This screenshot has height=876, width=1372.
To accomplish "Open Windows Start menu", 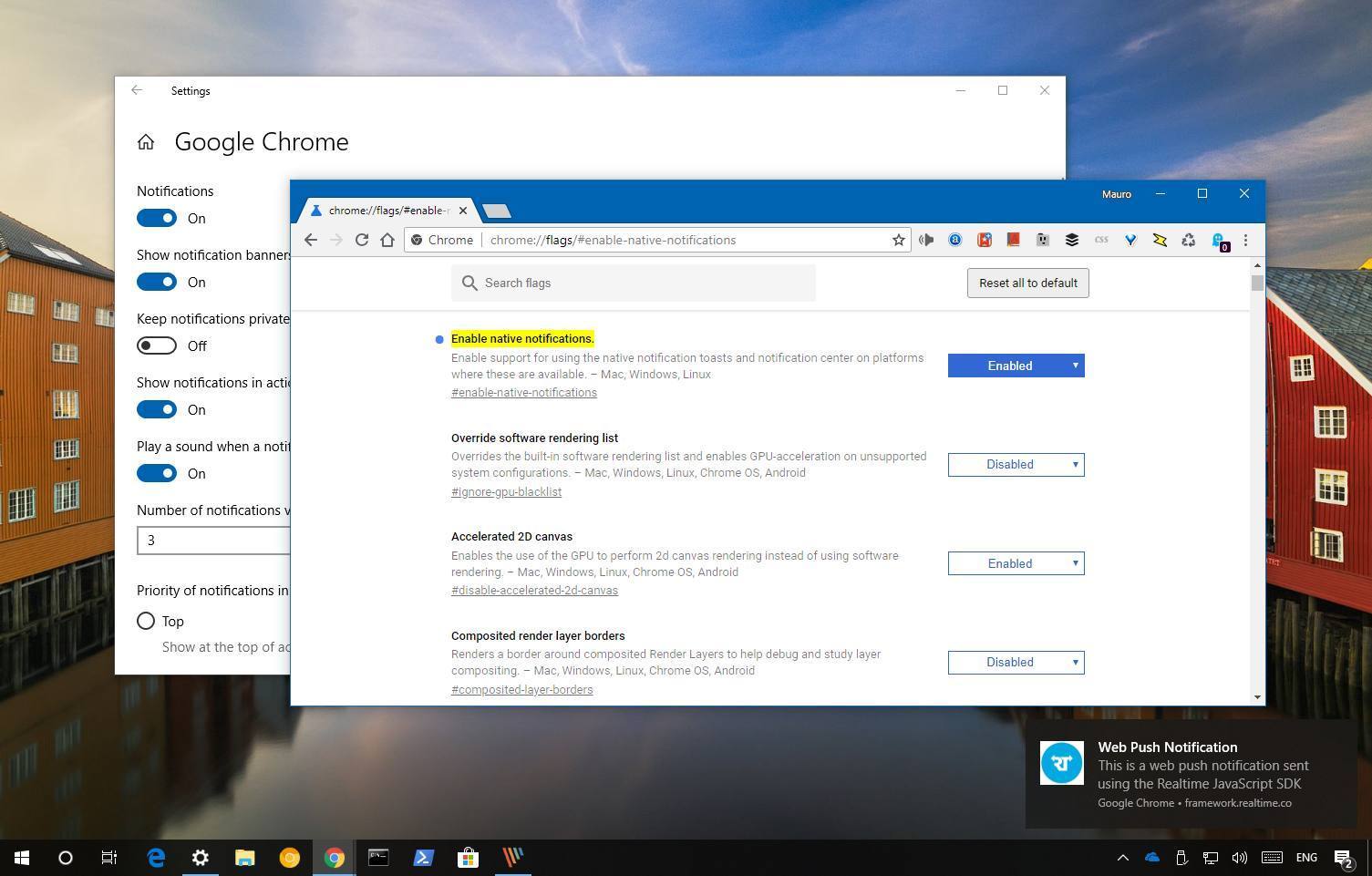I will point(22,858).
